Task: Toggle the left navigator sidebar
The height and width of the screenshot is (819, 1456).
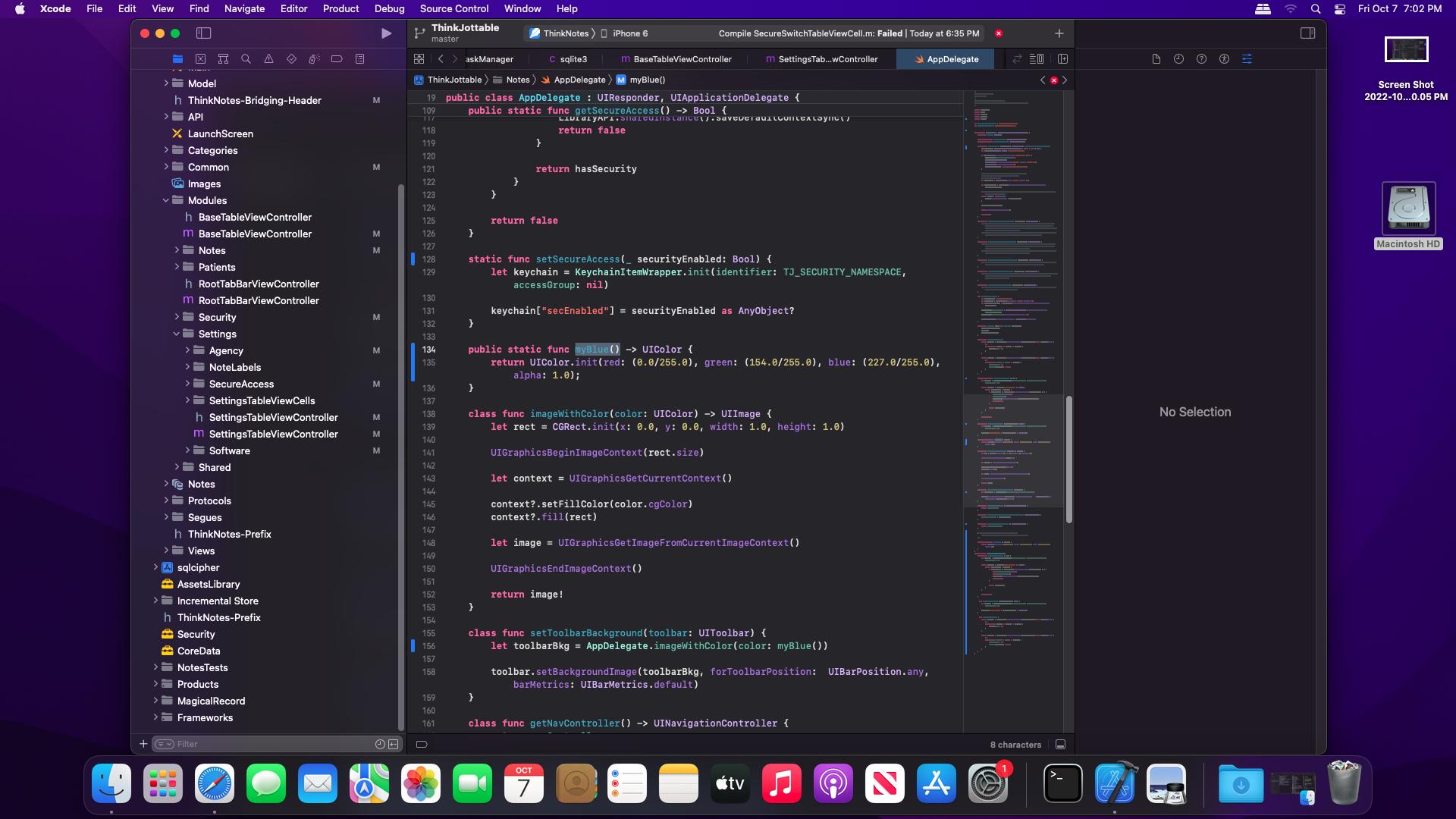Action: click(x=203, y=33)
